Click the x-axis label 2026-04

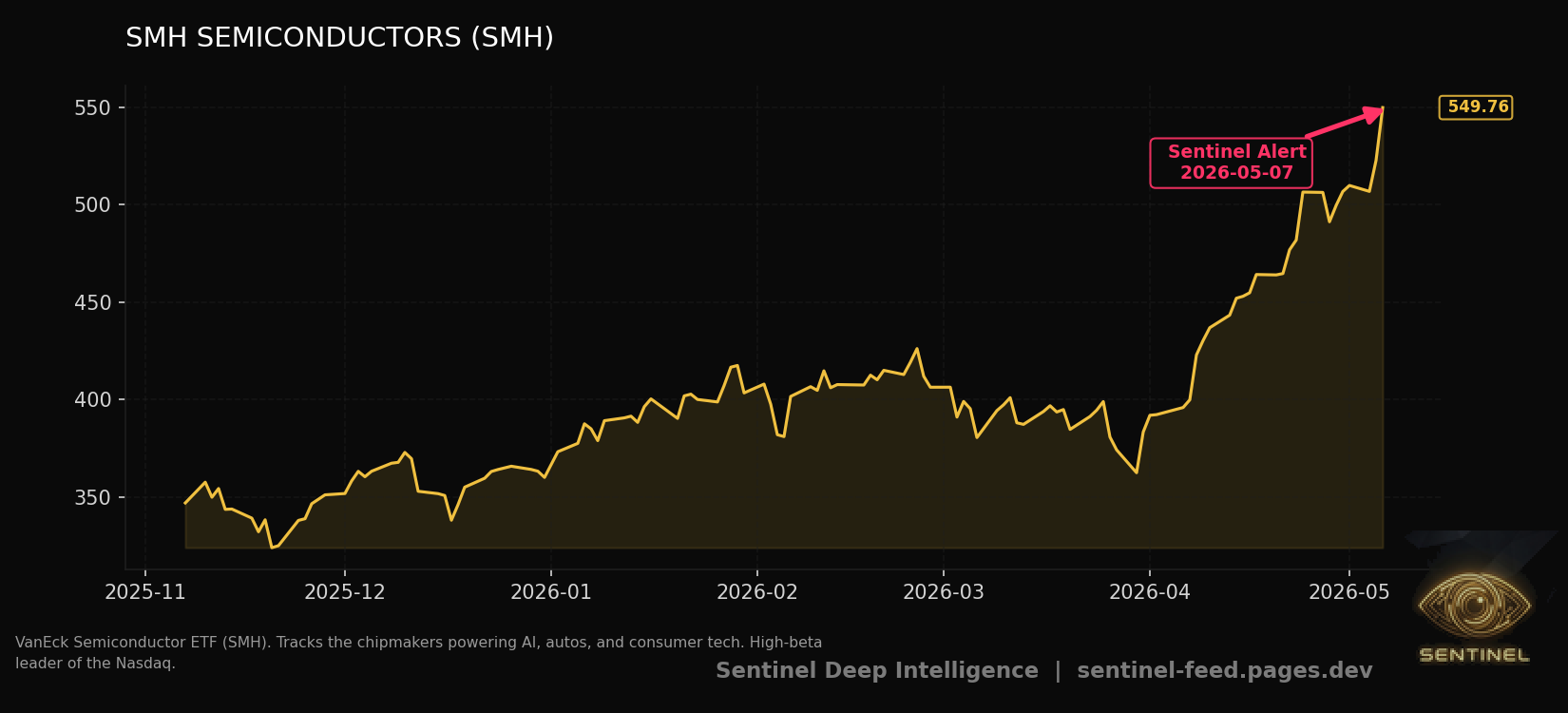point(1150,592)
